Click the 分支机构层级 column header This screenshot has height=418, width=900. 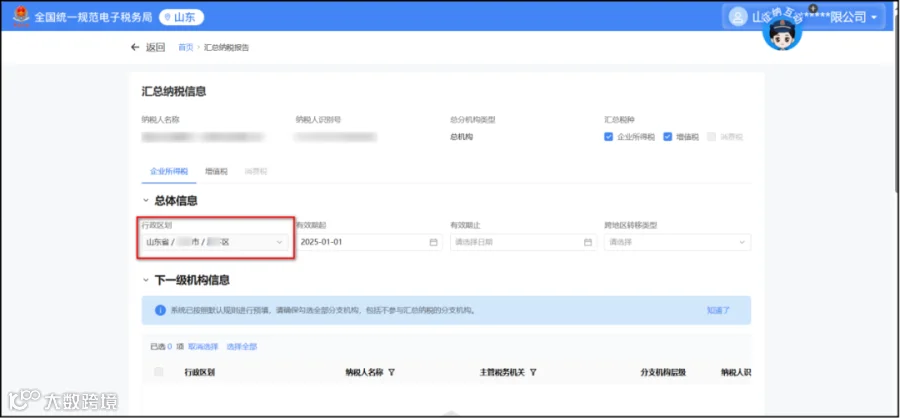[x=663, y=373]
